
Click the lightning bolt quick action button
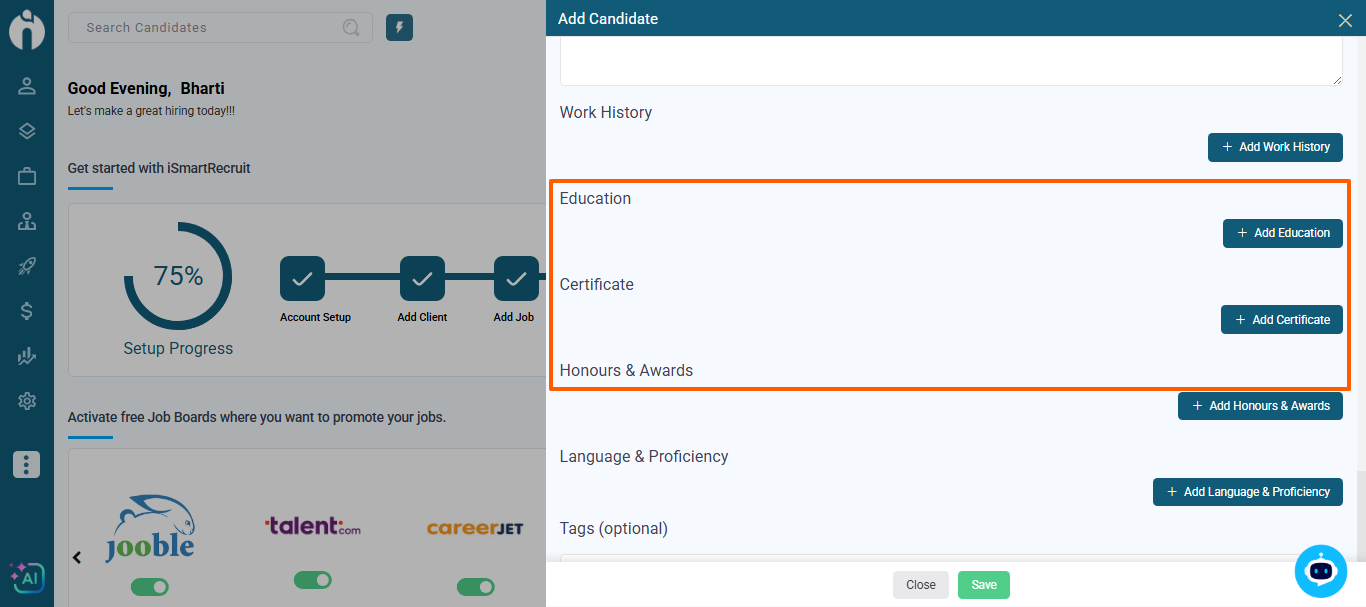coord(399,28)
